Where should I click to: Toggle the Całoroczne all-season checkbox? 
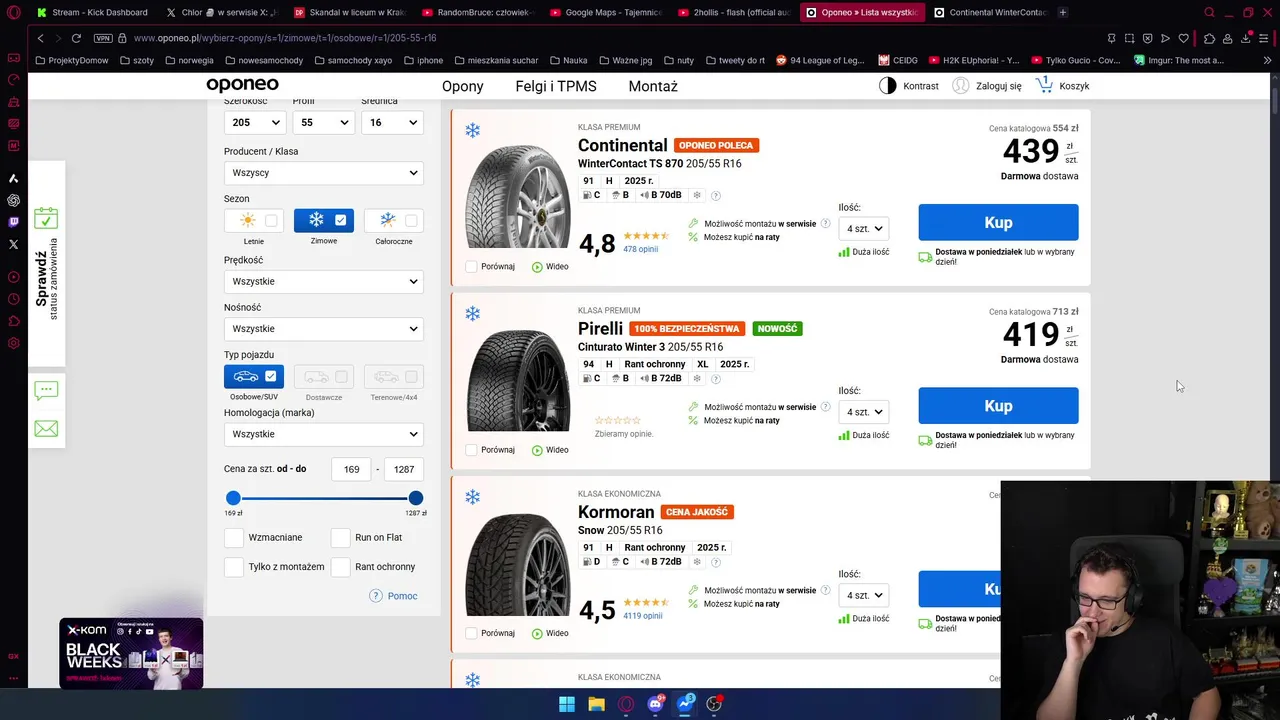tap(411, 220)
